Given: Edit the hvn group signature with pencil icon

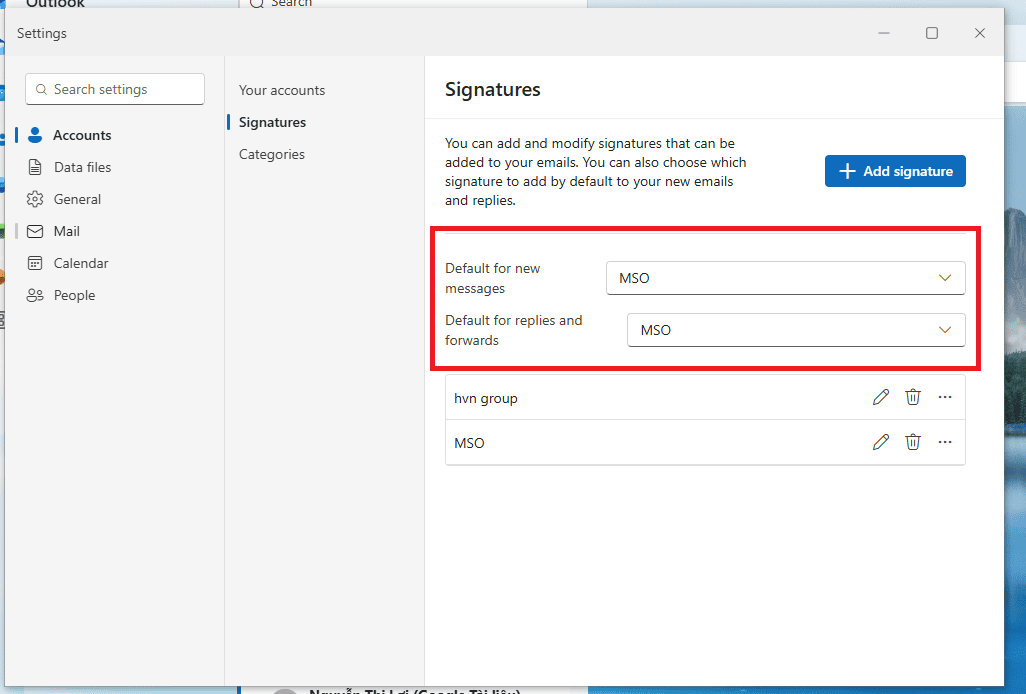Looking at the screenshot, I should 881,397.
